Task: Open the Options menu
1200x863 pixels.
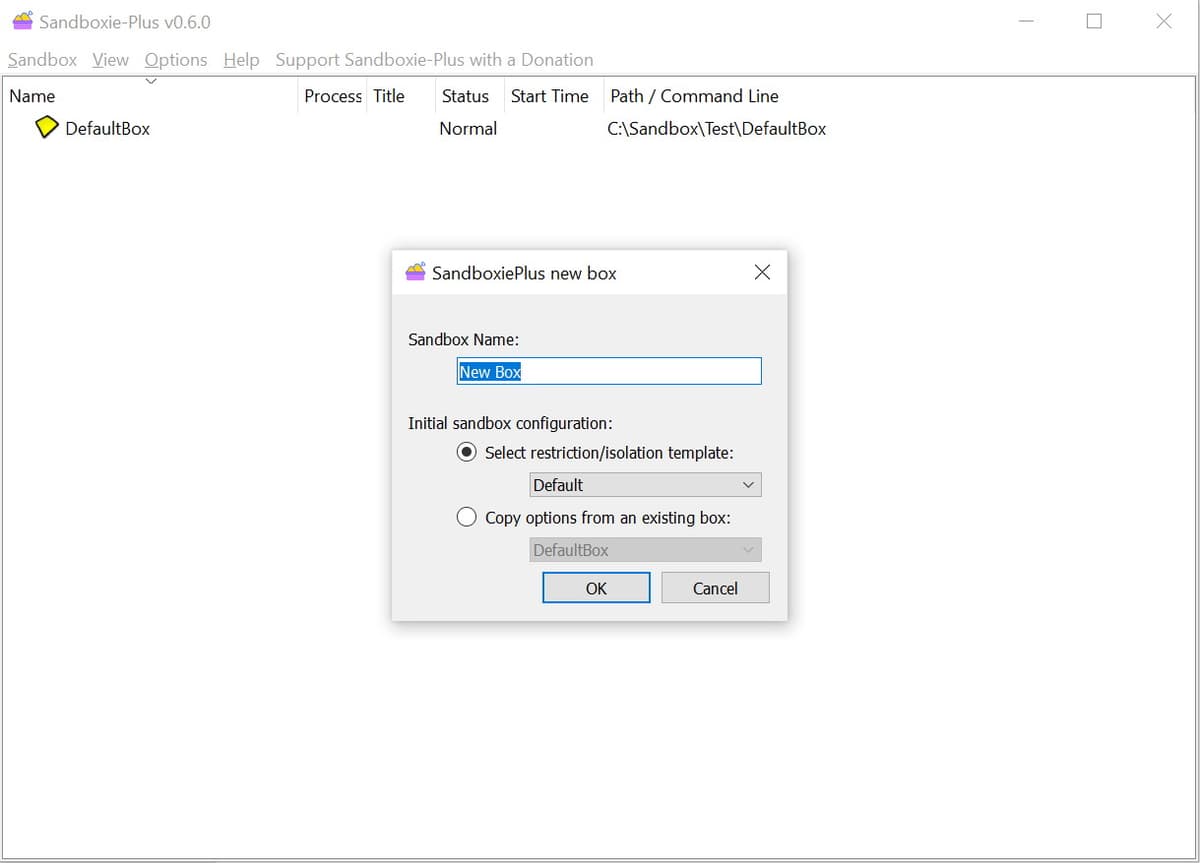Action: click(176, 60)
